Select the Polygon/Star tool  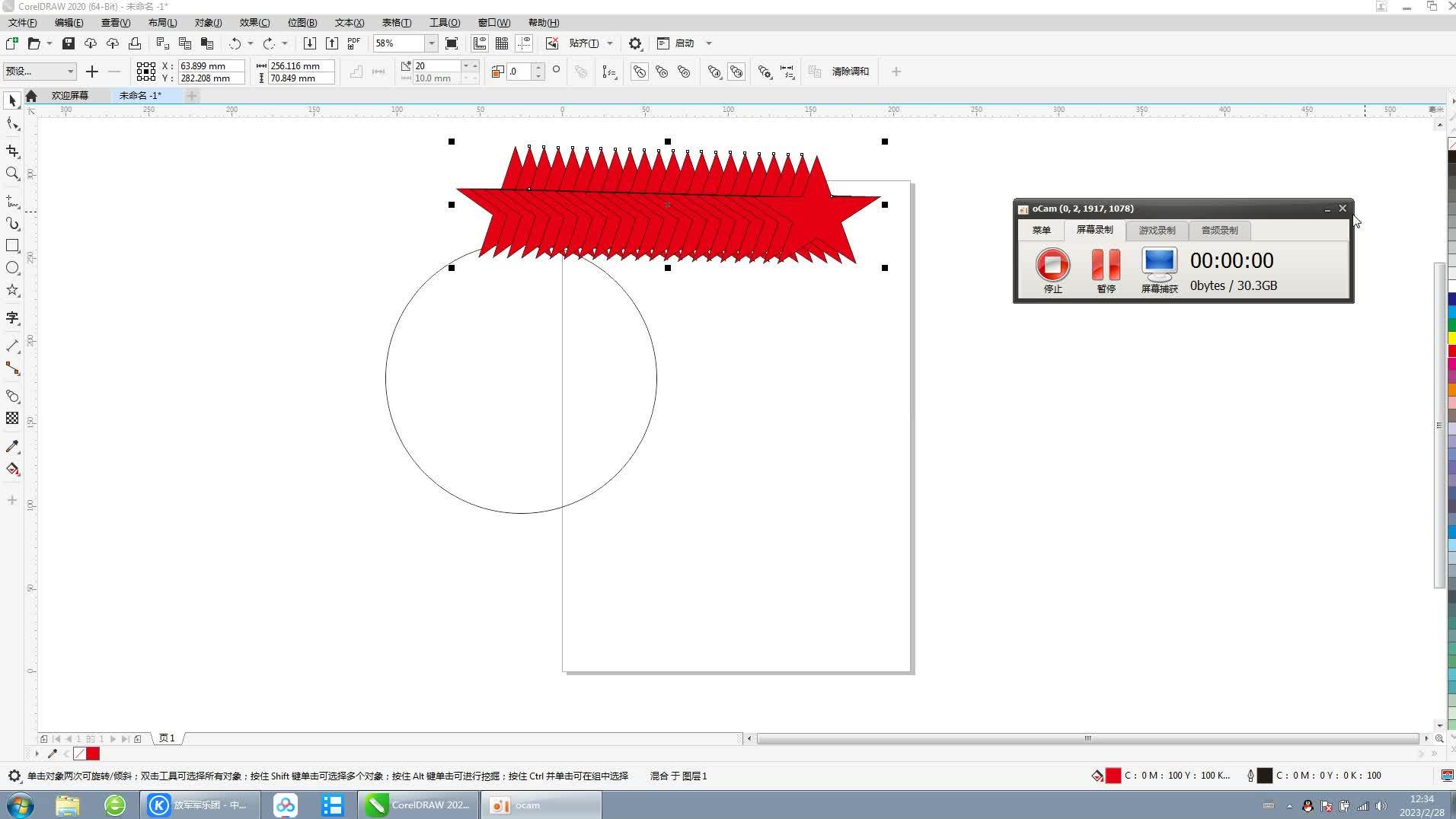pos(12,290)
